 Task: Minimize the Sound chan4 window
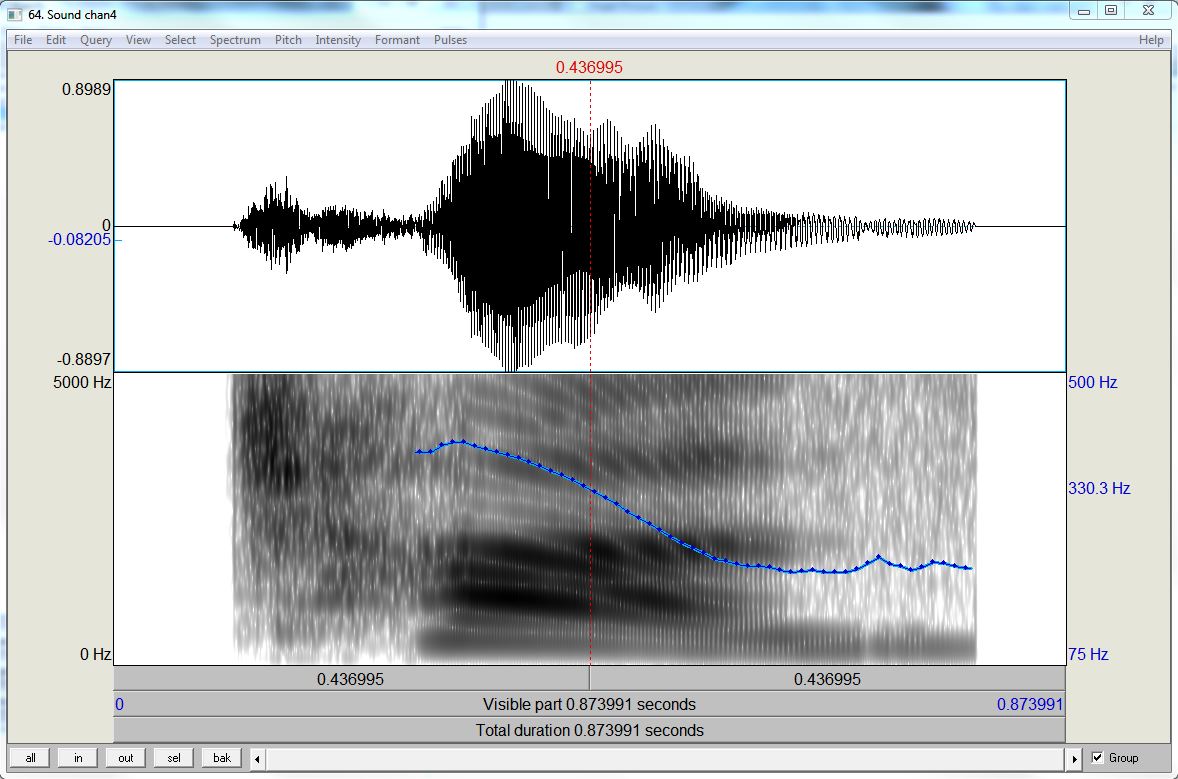(1083, 11)
